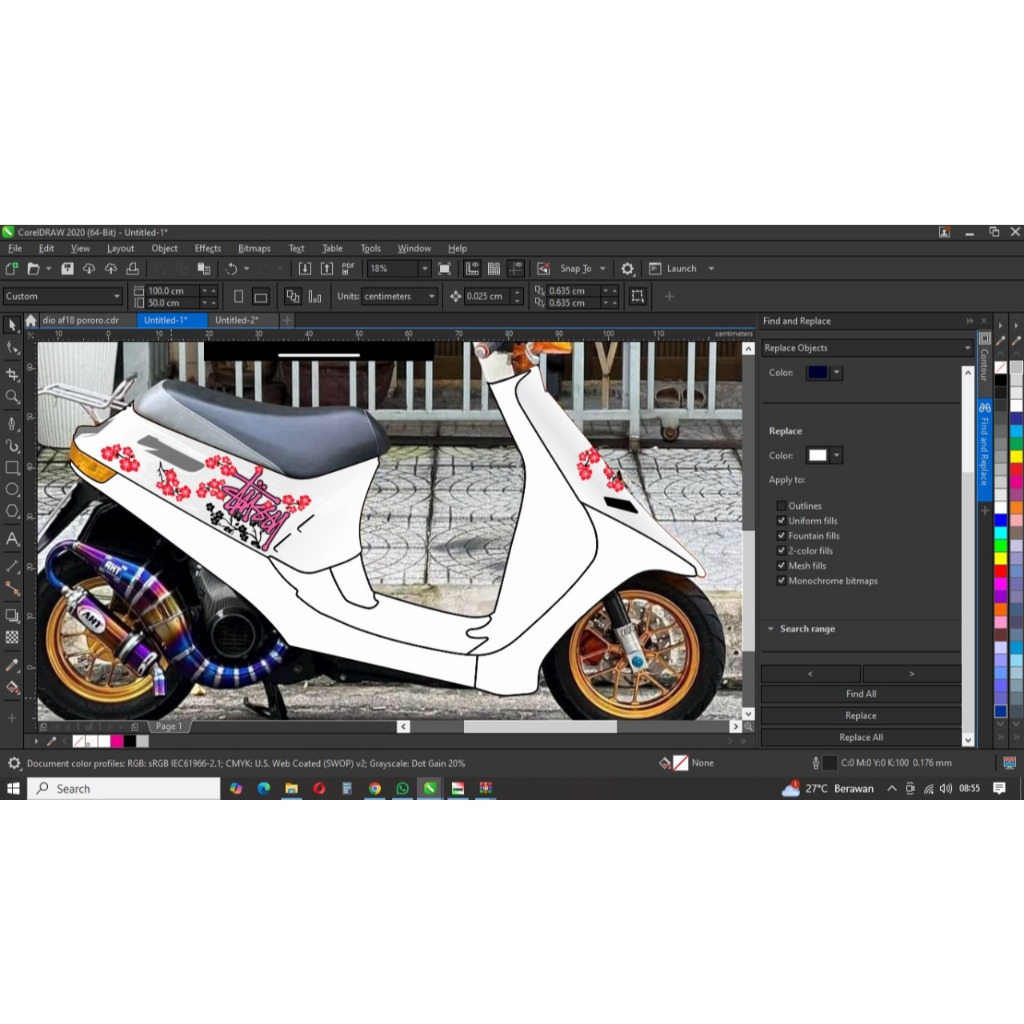Image resolution: width=1024 pixels, height=1024 pixels.
Task: Activate the Text tool
Action: click(x=13, y=538)
